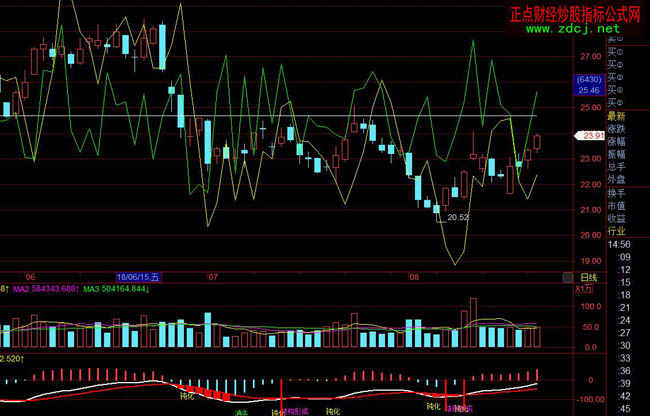Select the 最新 row in the quote panel

[615, 116]
